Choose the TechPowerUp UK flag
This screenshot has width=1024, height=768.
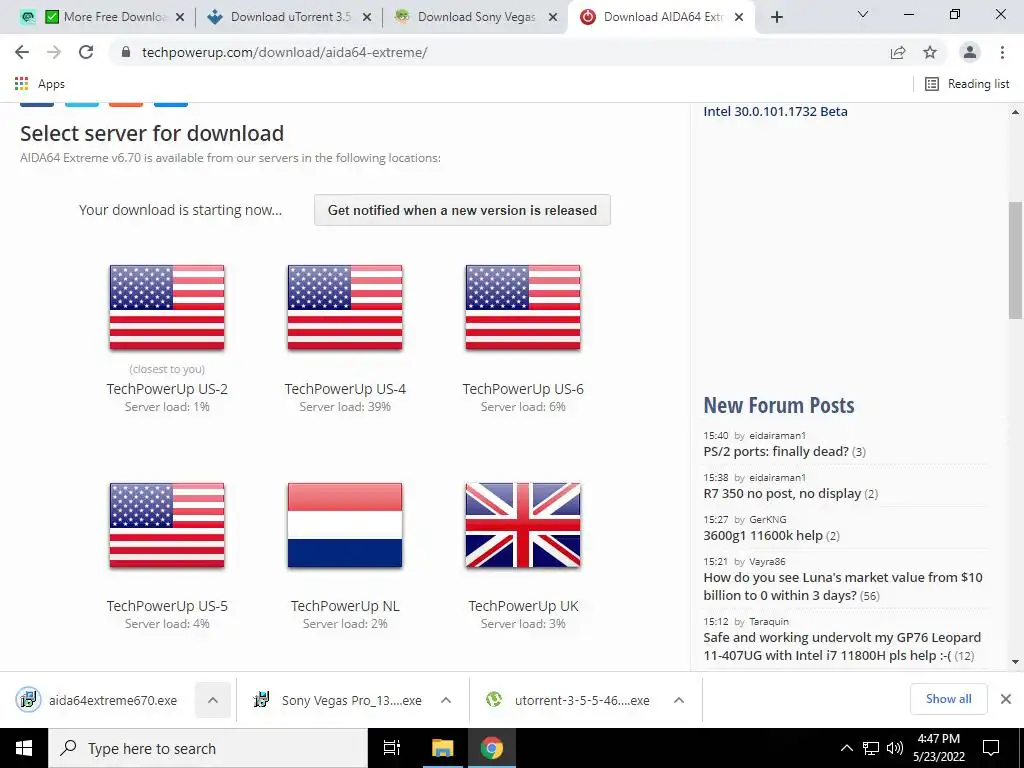[523, 525]
